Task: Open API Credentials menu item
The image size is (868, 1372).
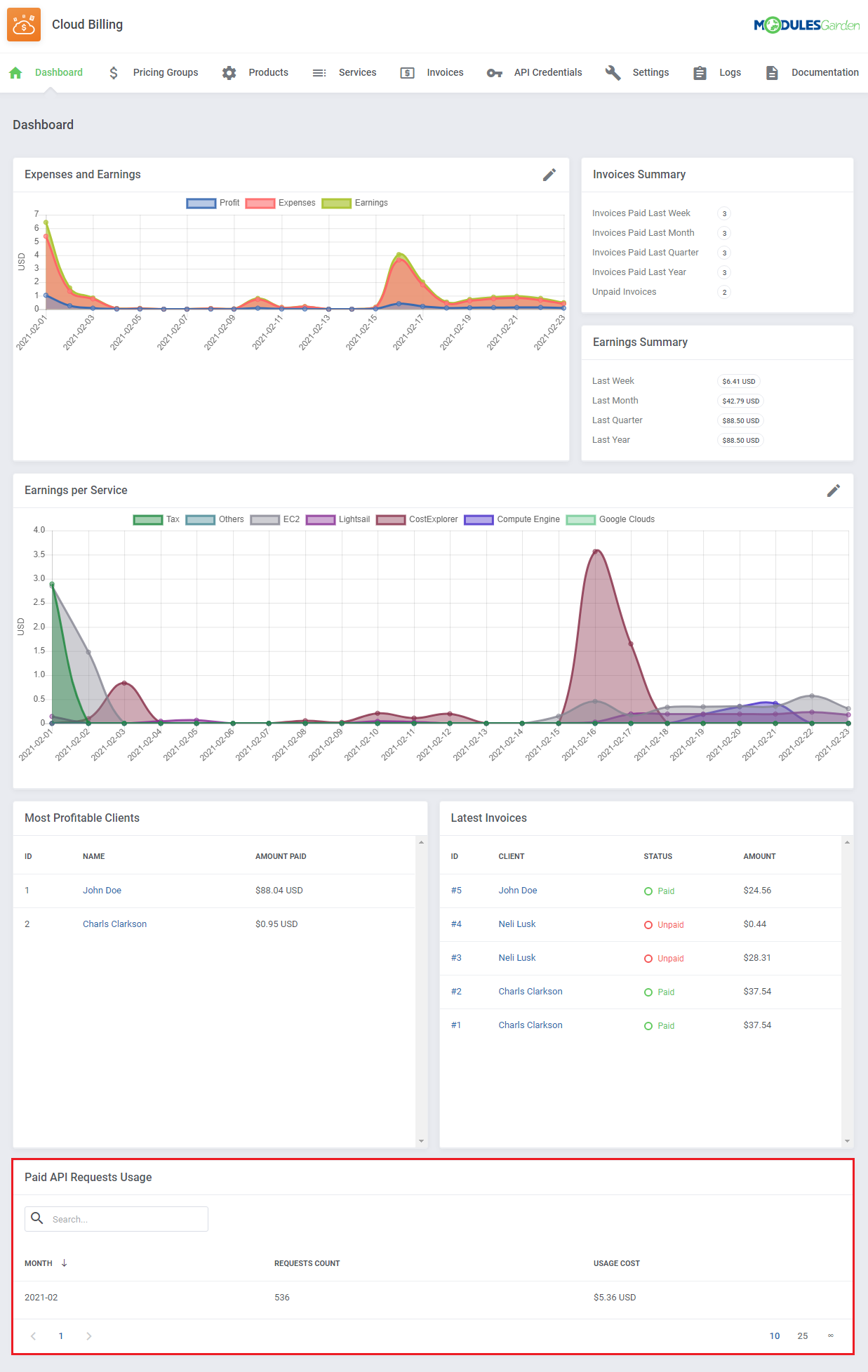Action: tap(548, 73)
